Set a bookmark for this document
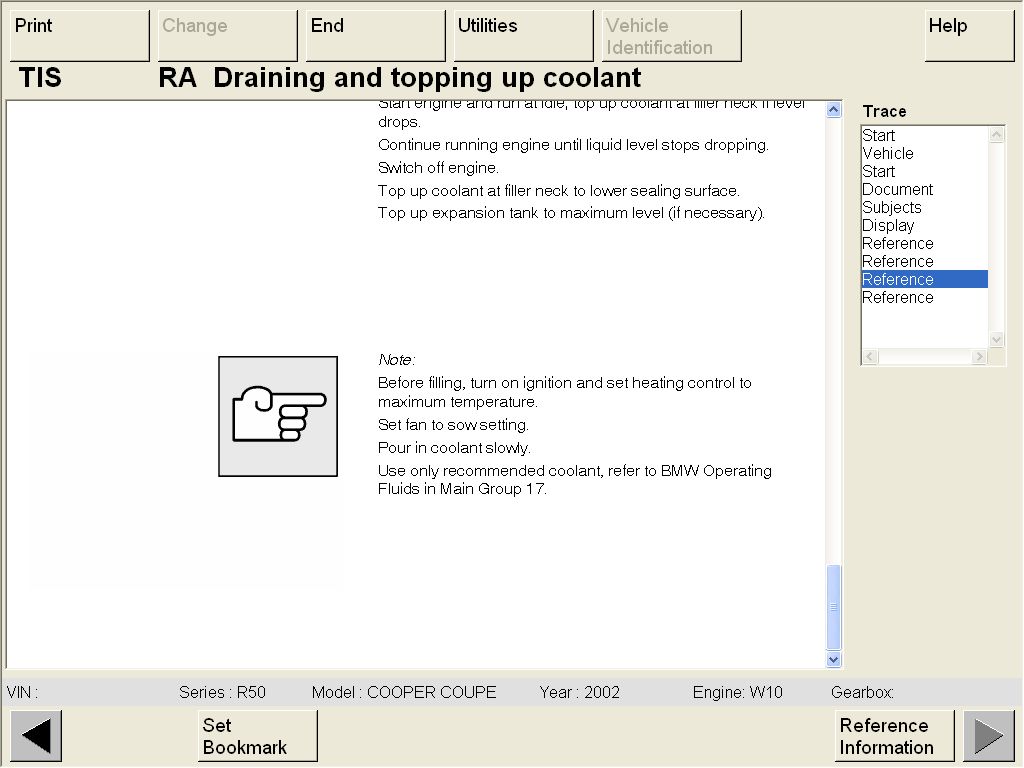 pos(257,736)
